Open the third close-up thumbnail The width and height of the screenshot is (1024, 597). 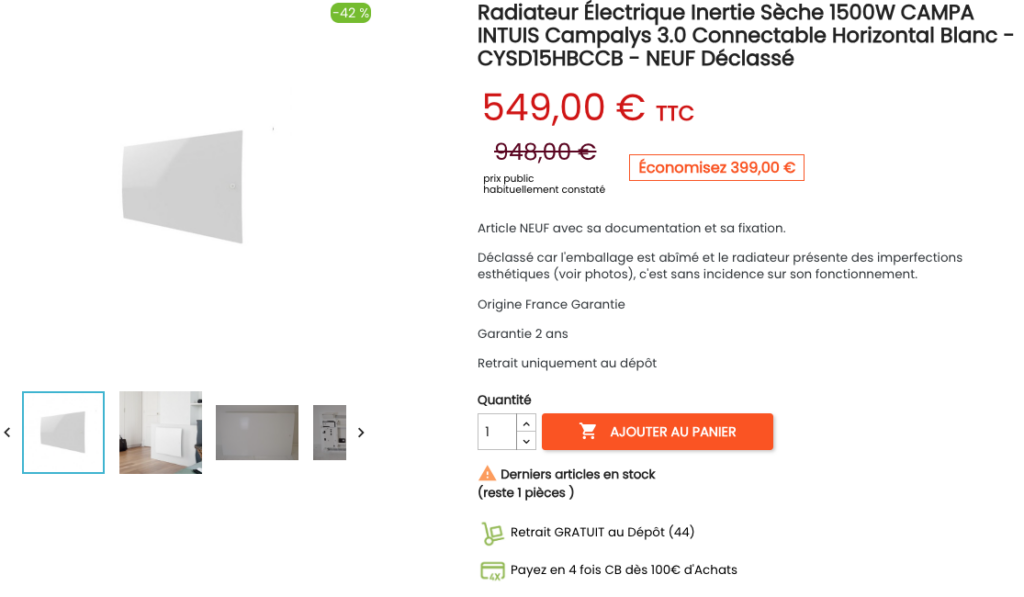point(257,432)
